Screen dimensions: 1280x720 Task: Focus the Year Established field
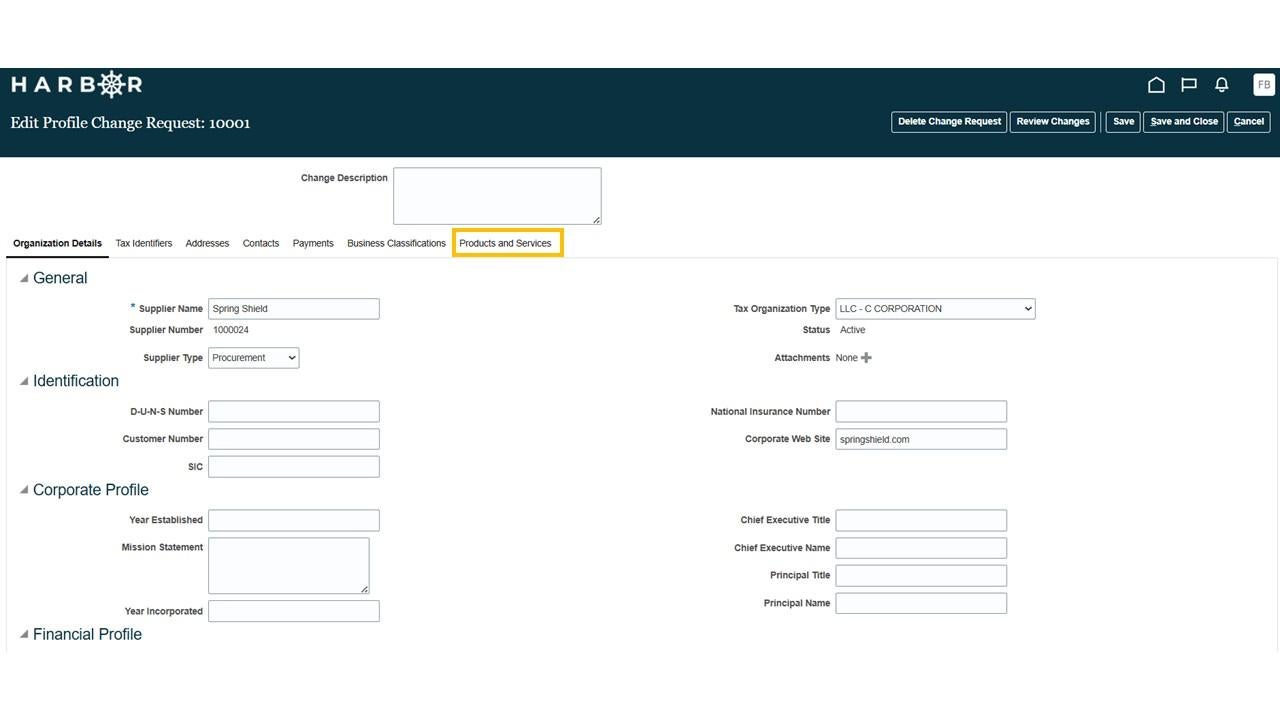click(x=294, y=520)
